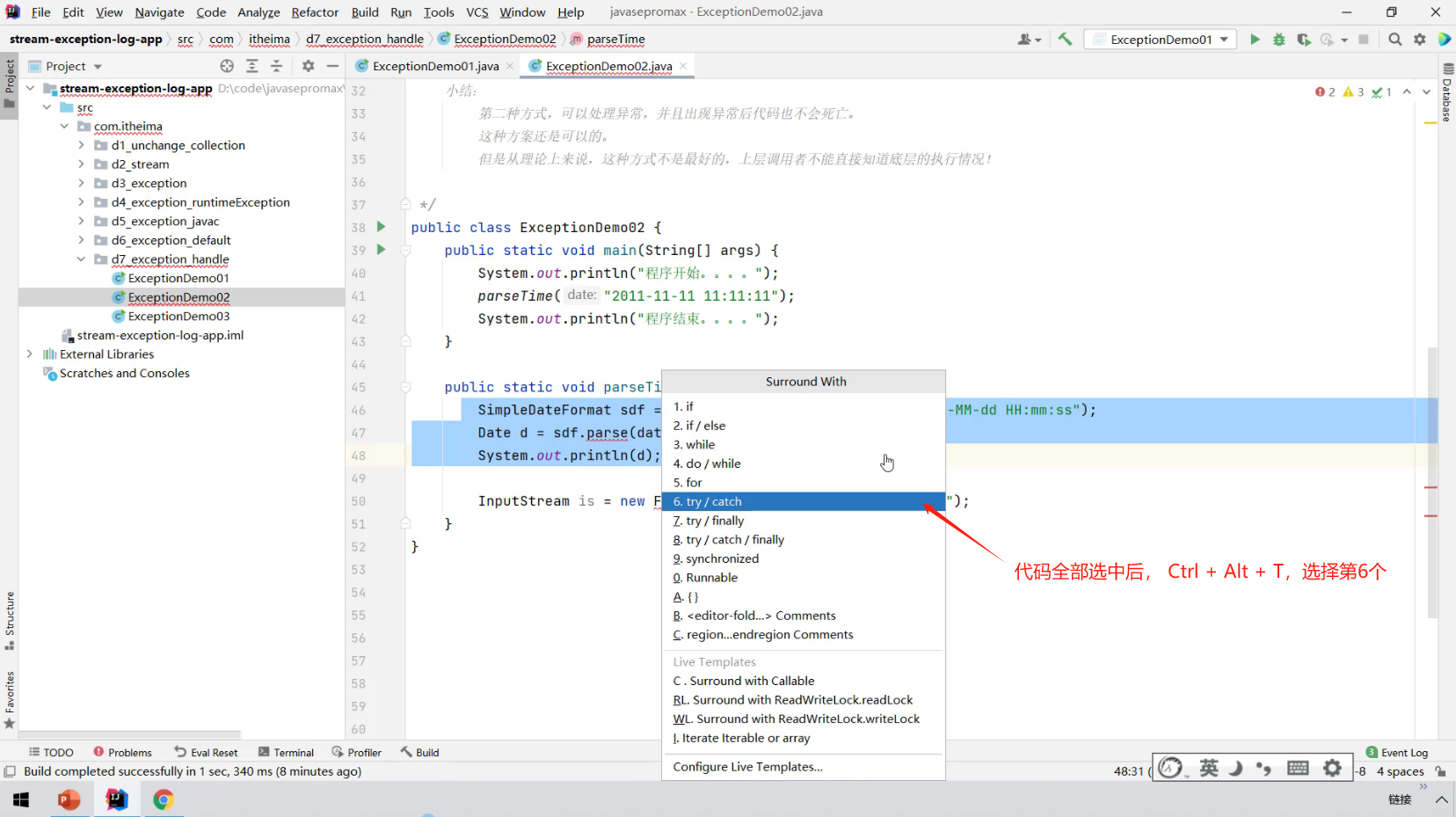Image resolution: width=1456 pixels, height=817 pixels.
Task: Choose '6. try / catch' in Surround With
Action: (804, 502)
